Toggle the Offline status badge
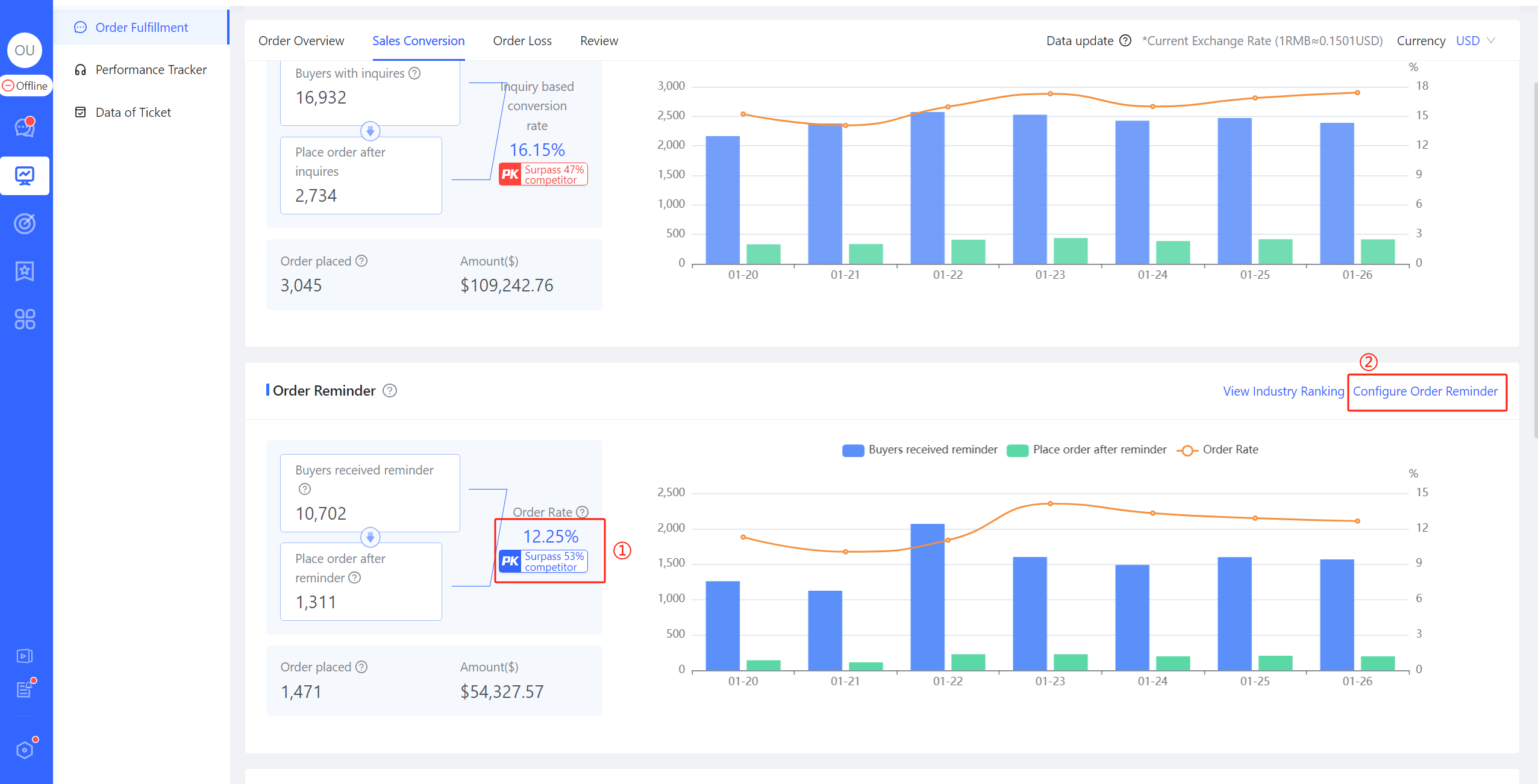The width and height of the screenshot is (1538, 784). [26, 86]
